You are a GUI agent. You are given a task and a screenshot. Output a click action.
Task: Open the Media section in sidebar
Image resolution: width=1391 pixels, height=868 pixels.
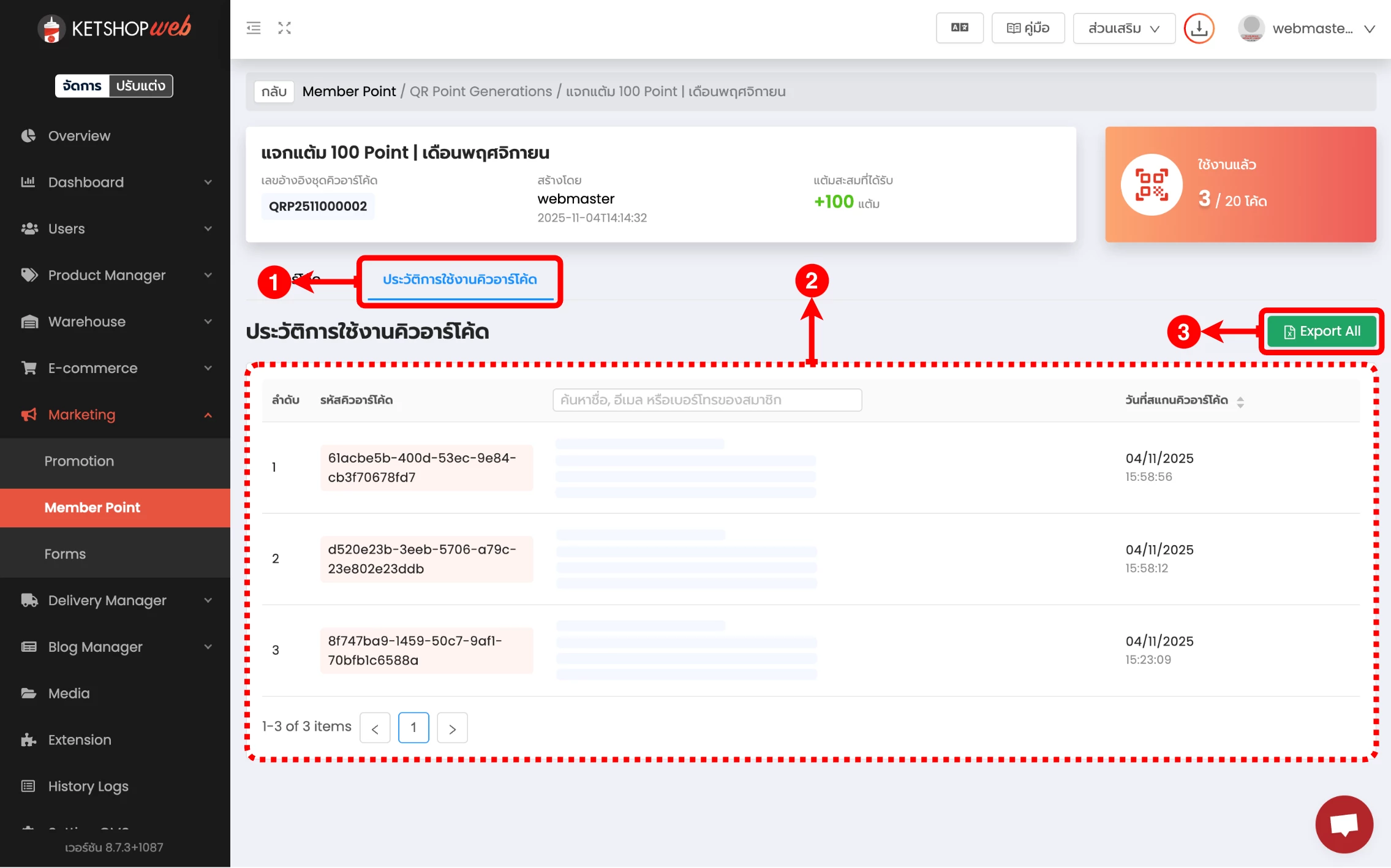pyautogui.click(x=69, y=693)
